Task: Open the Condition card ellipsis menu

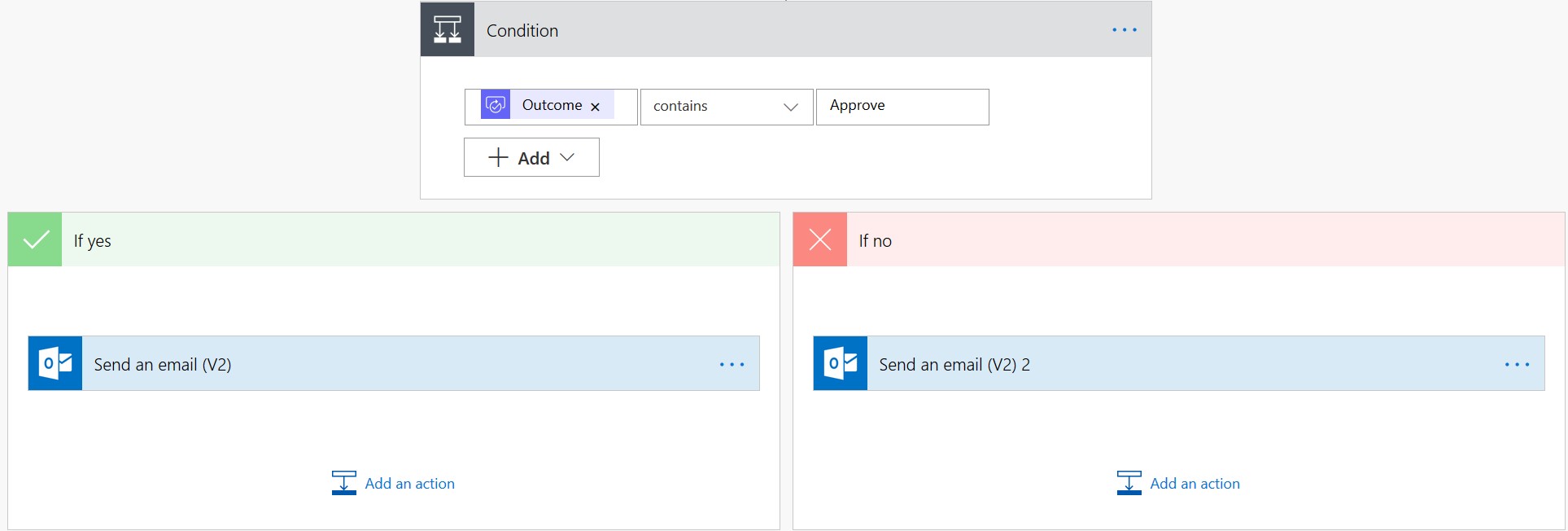Action: click(1124, 30)
